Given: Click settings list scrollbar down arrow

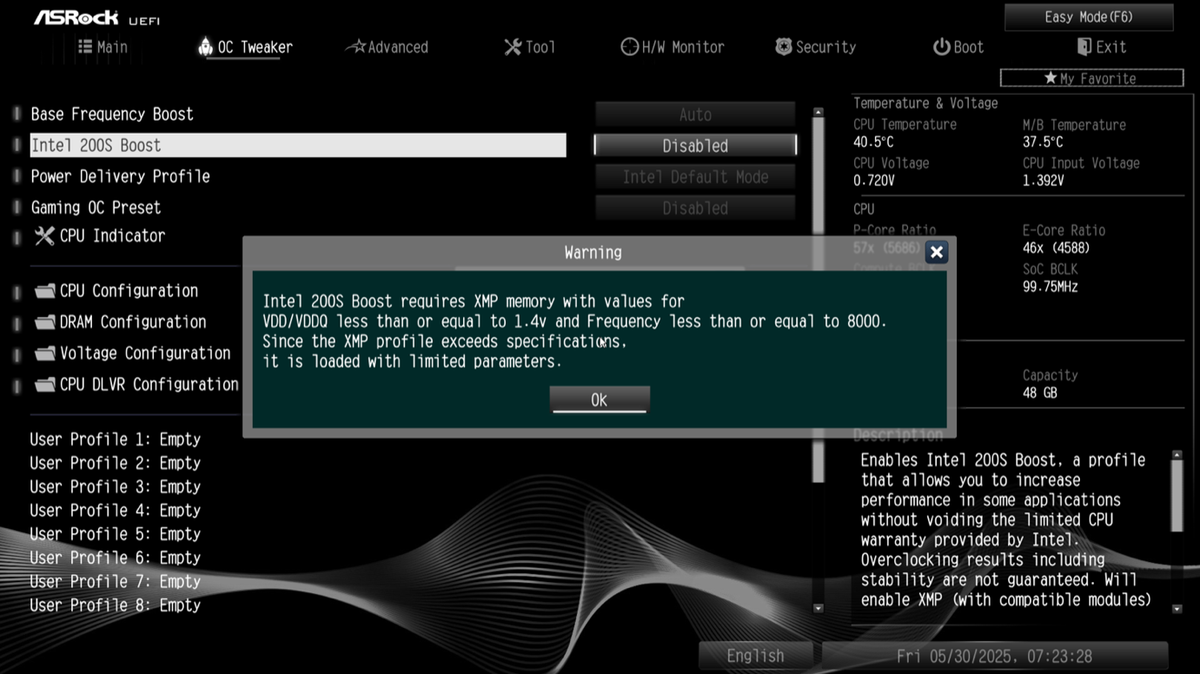Looking at the screenshot, I should [x=818, y=607].
